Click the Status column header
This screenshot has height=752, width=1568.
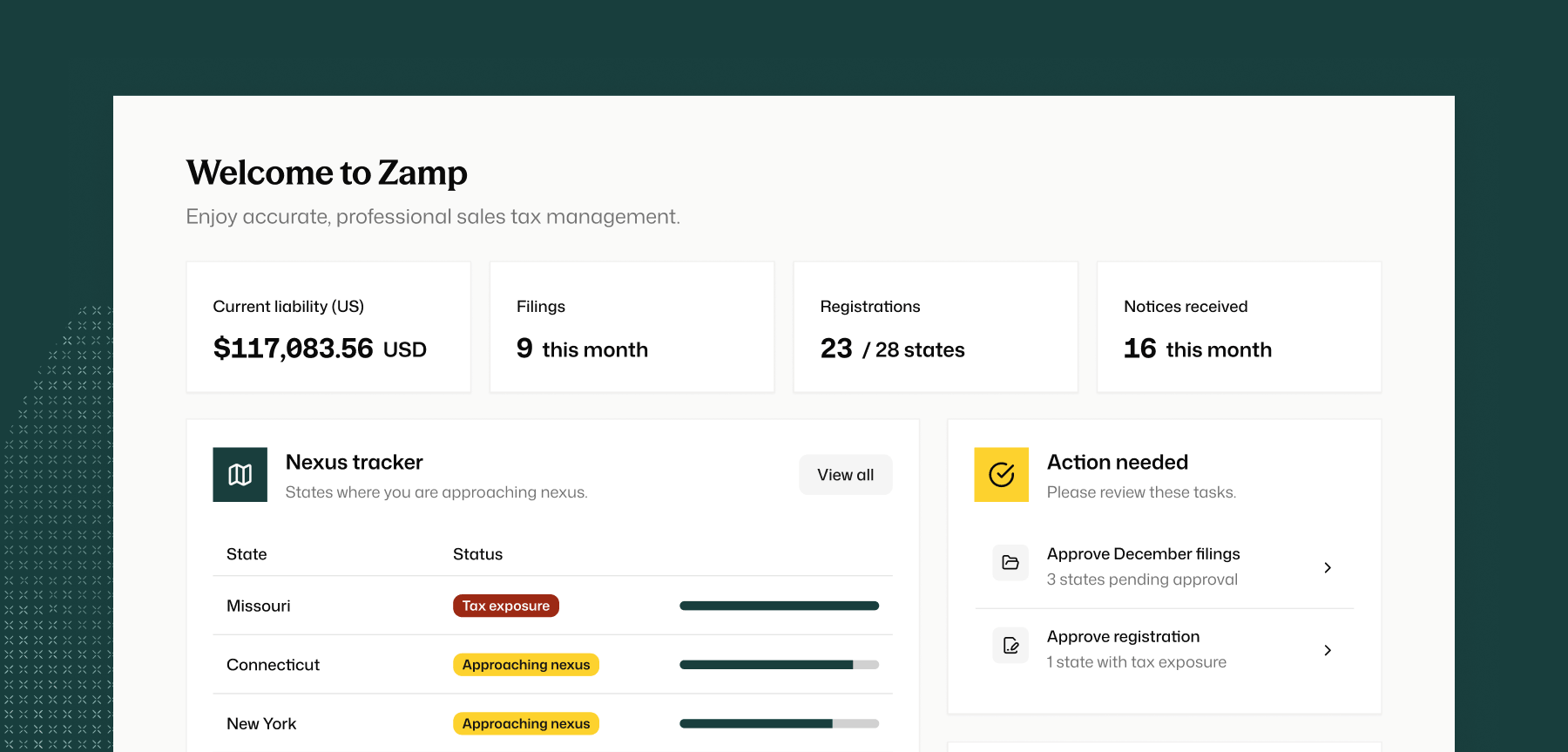coord(477,554)
